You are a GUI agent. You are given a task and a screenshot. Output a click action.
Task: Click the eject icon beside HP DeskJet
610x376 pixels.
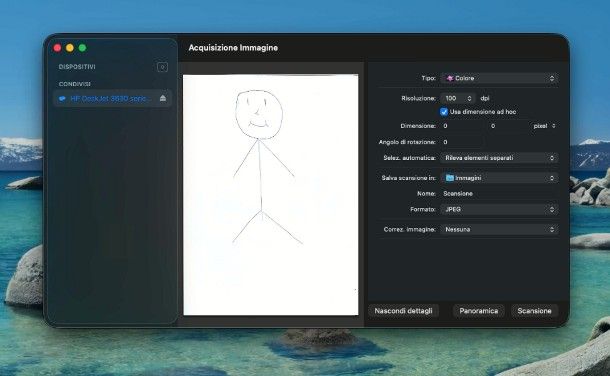tap(163, 98)
